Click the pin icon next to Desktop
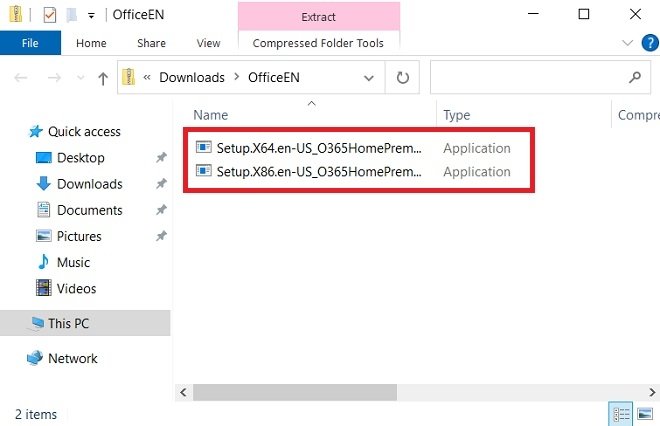The width and height of the screenshot is (660, 426). pos(161,158)
